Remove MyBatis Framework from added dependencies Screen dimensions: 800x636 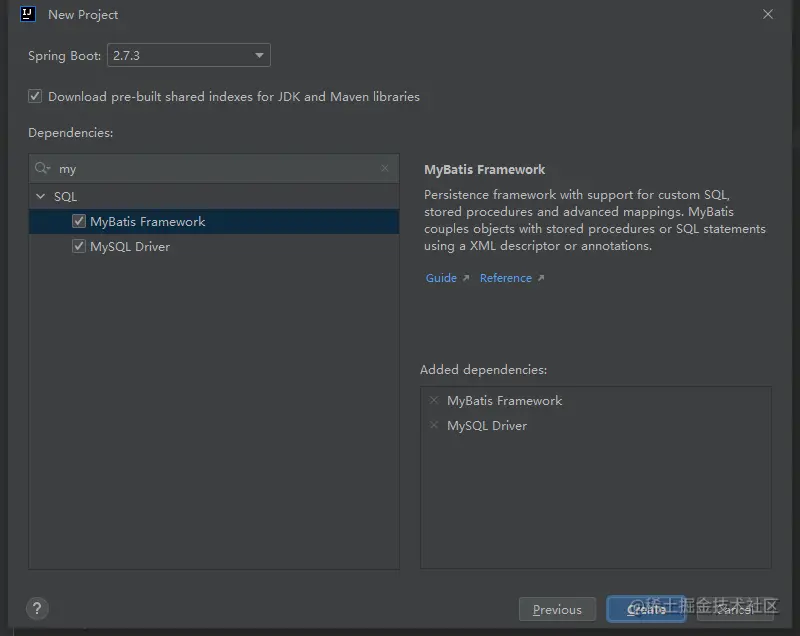point(434,400)
